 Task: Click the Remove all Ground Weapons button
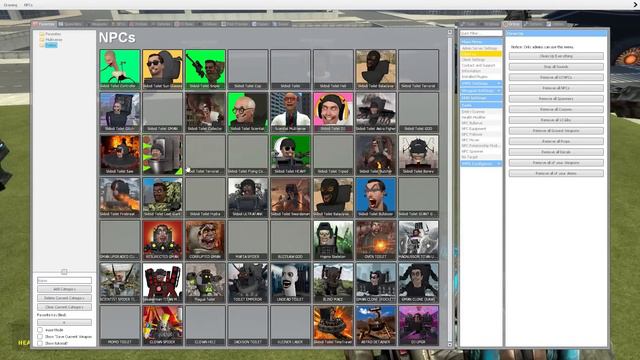point(556,131)
